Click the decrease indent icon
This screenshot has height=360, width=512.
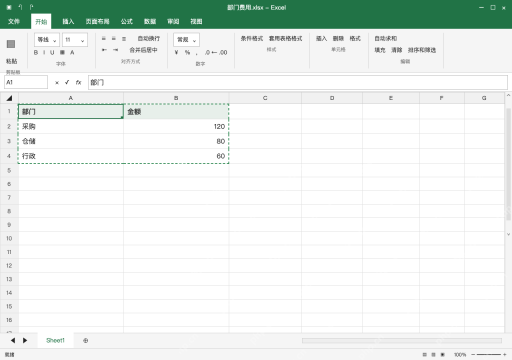104,50
